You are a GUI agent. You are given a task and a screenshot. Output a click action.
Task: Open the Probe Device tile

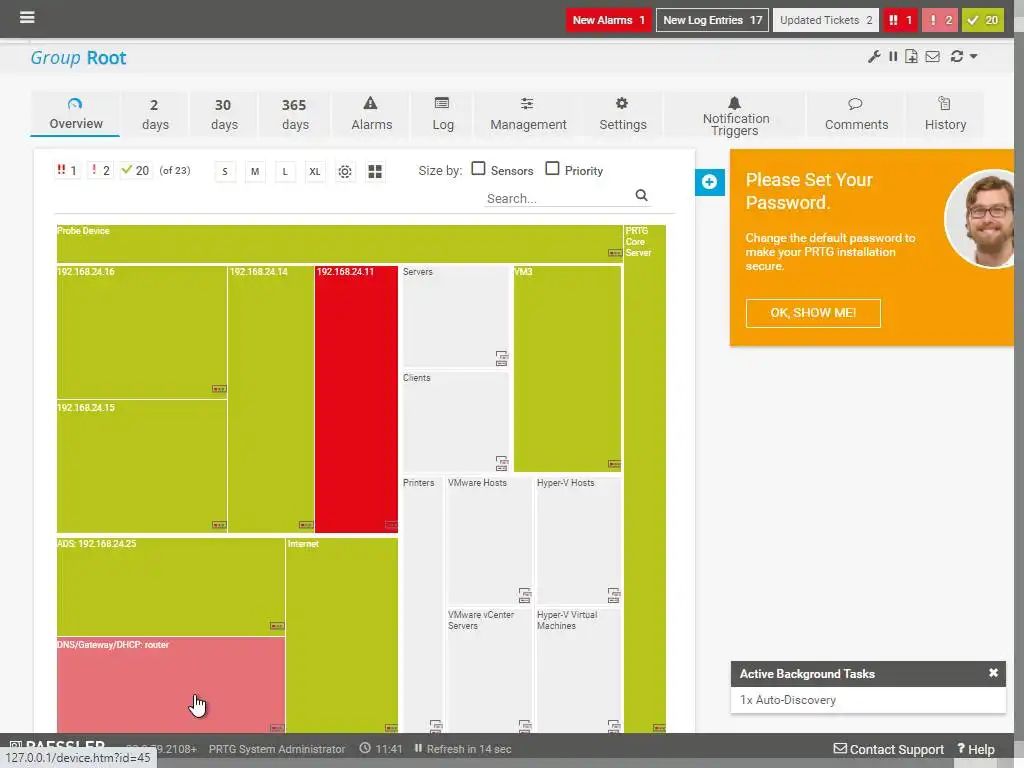[340, 244]
